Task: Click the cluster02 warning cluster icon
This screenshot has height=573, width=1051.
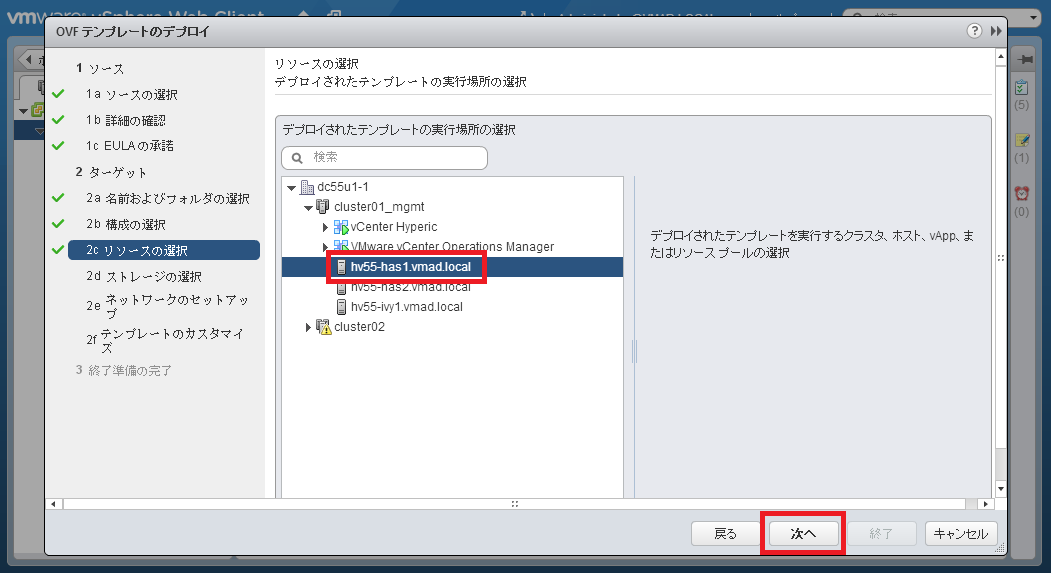Action: pyautogui.click(x=324, y=327)
